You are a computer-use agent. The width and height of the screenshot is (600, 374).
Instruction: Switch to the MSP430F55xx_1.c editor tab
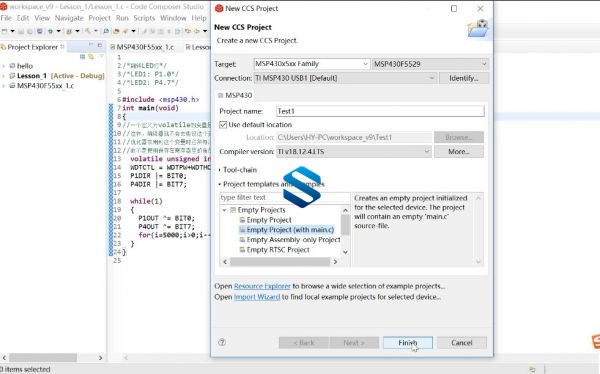pos(142,47)
